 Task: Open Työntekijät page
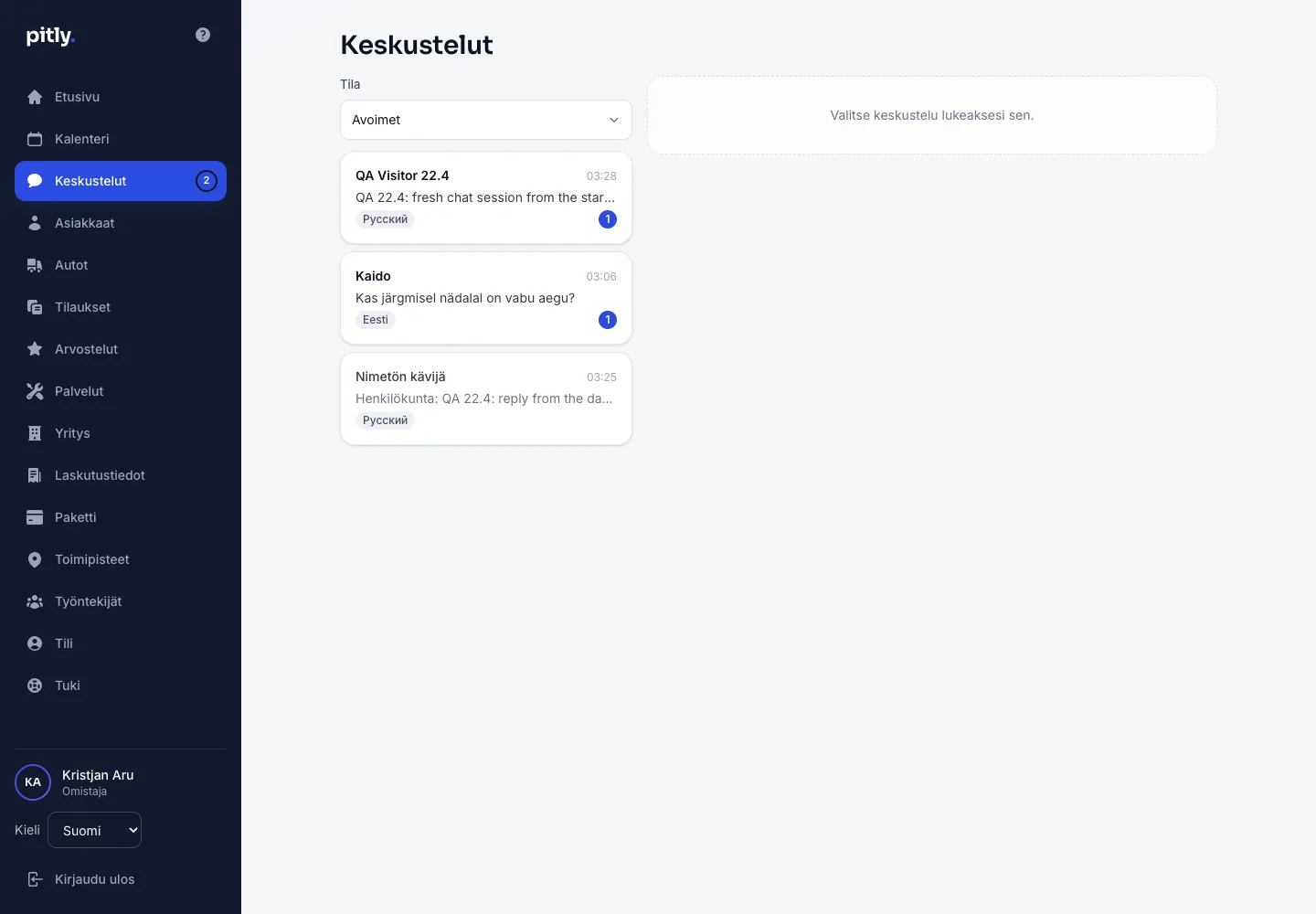121,601
